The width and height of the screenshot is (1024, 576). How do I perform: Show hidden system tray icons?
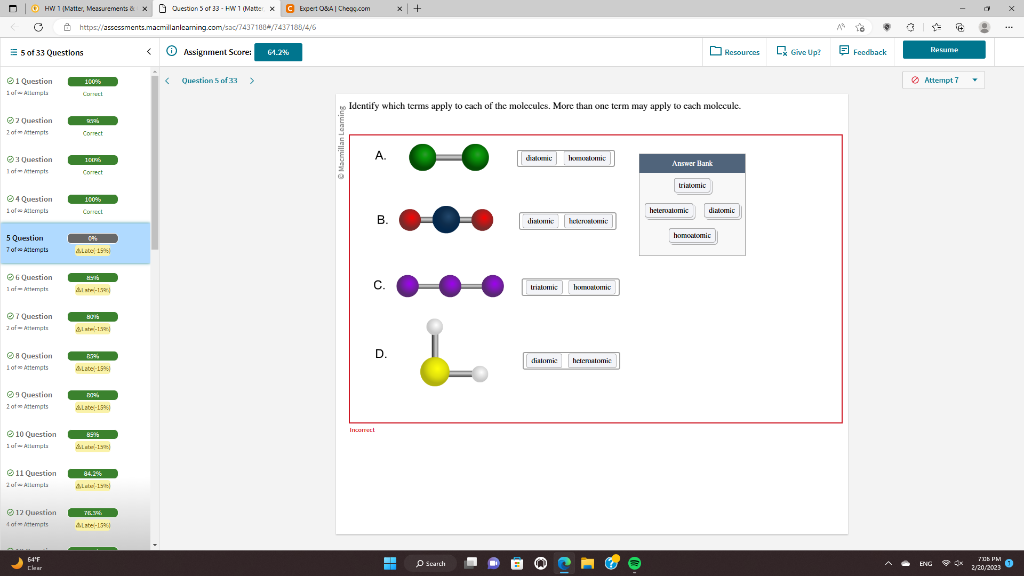(x=888, y=563)
